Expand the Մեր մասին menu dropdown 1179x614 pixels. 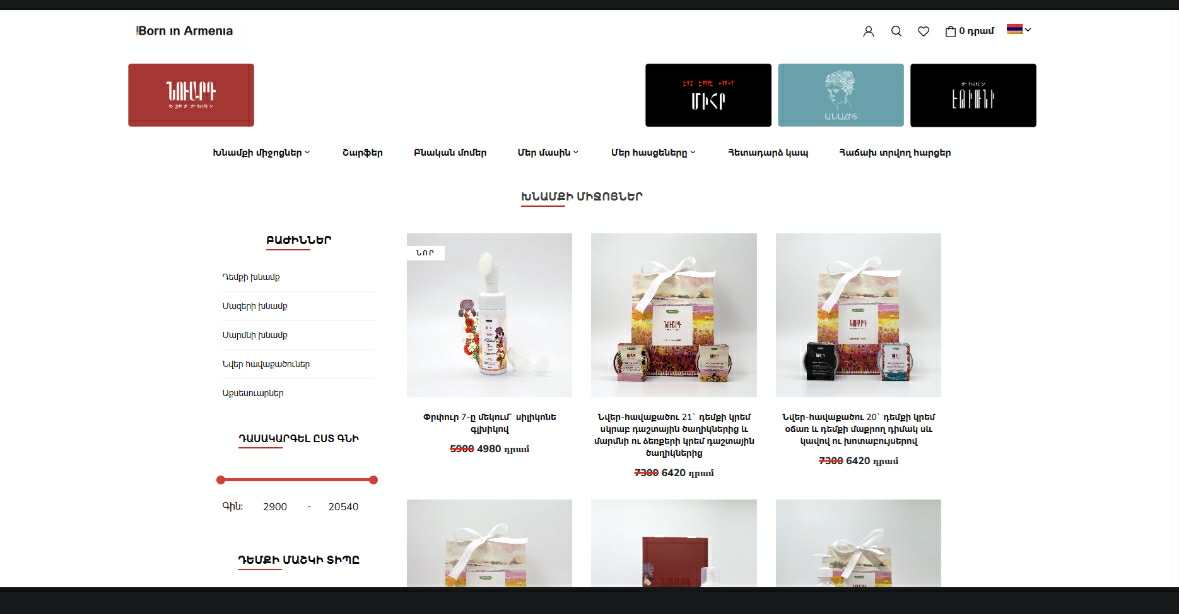[x=576, y=153]
